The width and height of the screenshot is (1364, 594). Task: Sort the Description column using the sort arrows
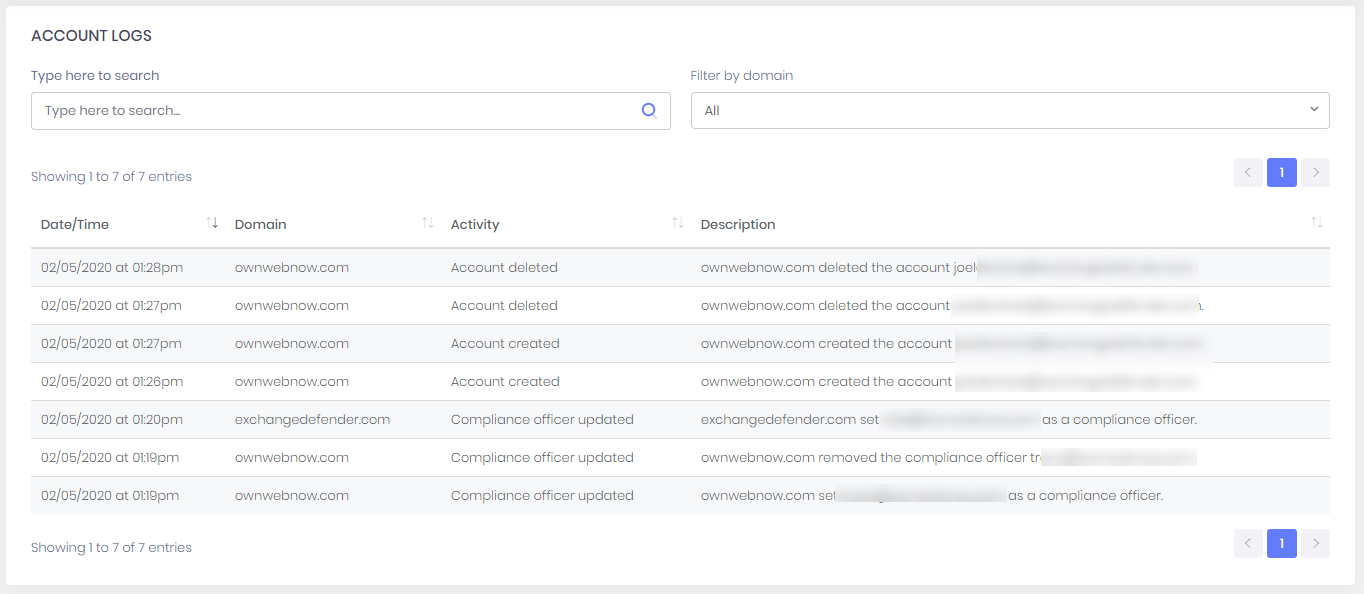1316,223
